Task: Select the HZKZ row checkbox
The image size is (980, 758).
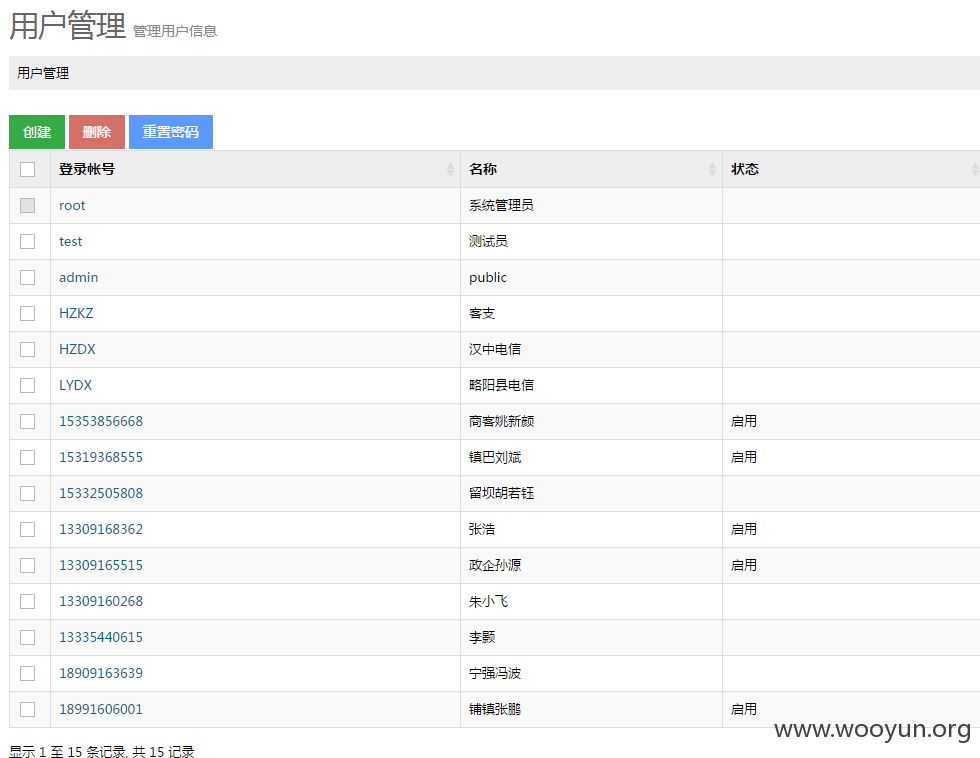Action: tap(28, 313)
